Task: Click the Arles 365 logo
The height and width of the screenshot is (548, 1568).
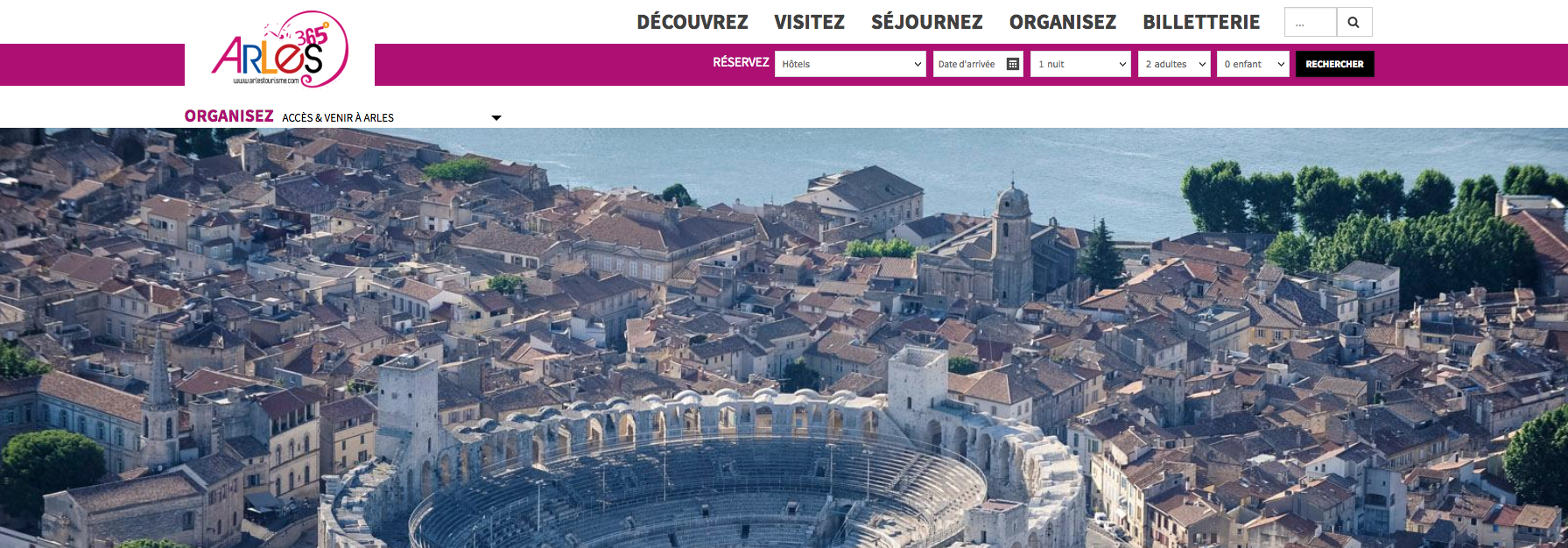Action: (x=280, y=50)
